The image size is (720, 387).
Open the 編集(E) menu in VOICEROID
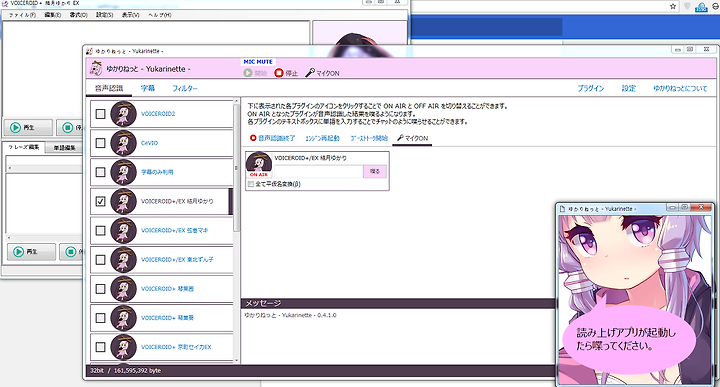point(53,15)
